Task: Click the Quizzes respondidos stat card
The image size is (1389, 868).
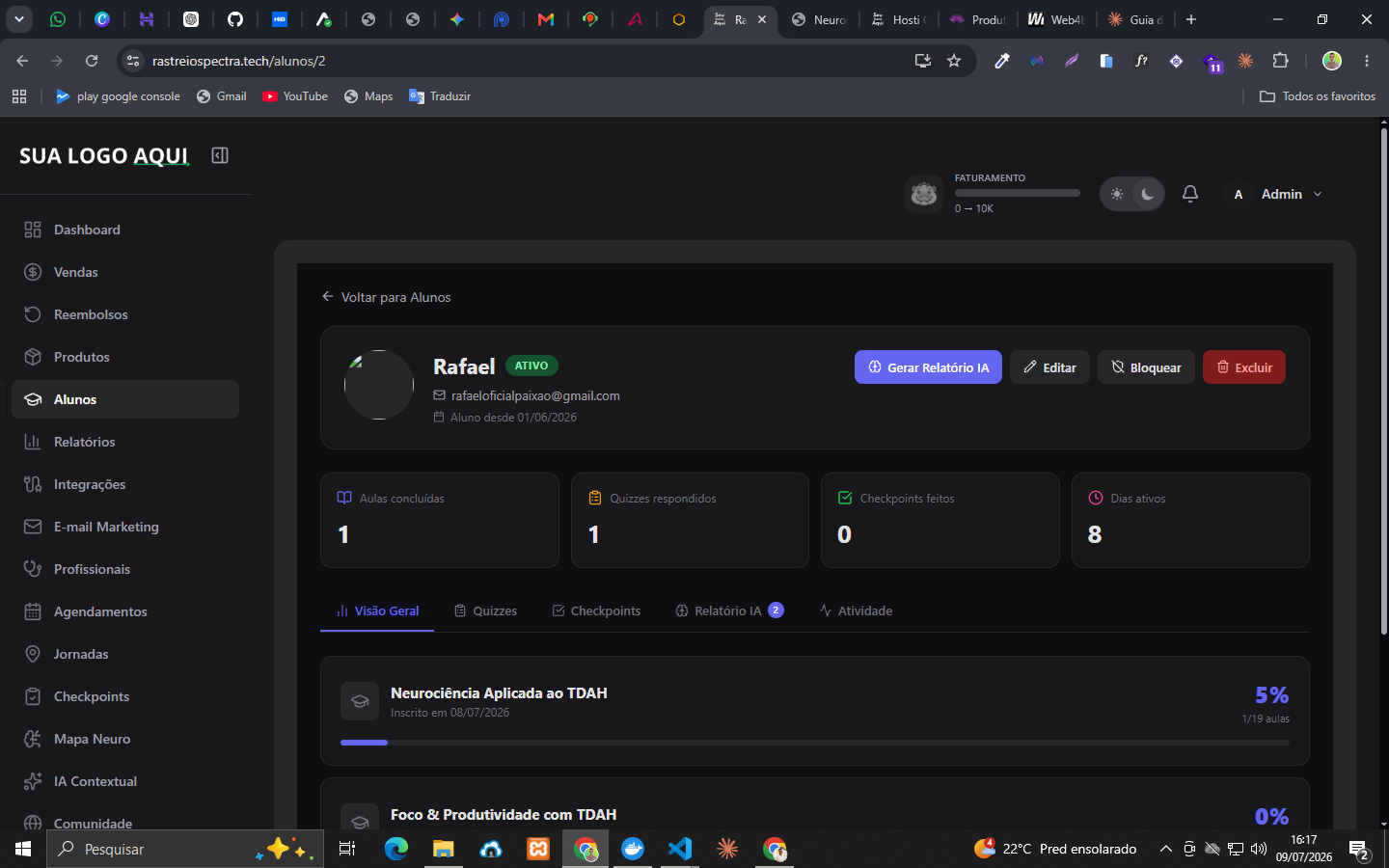Action: click(690, 520)
